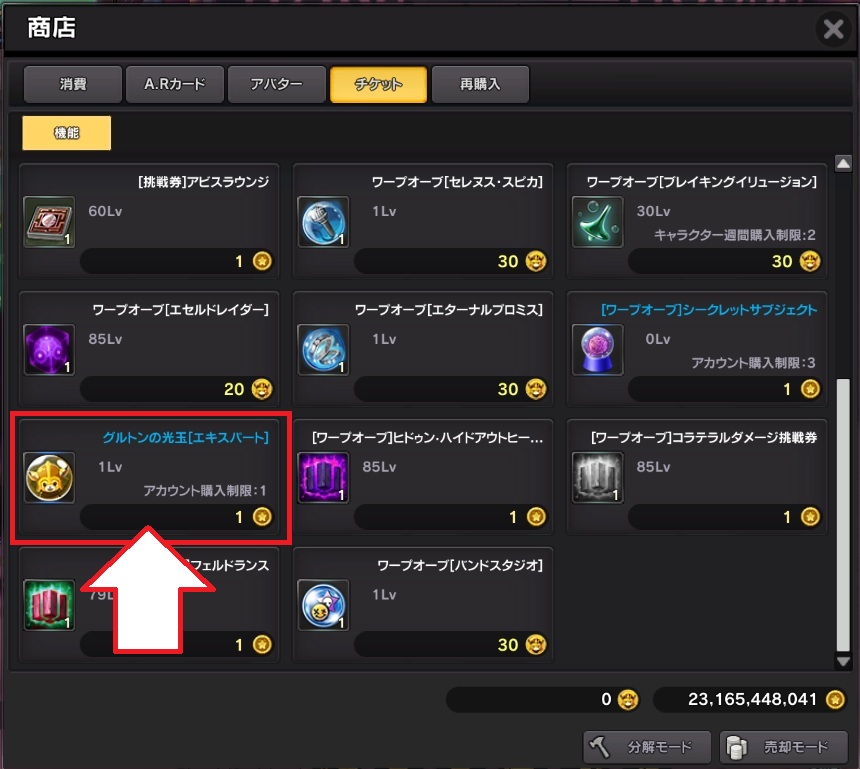Enable 分解モード with the hammer button
The width and height of the screenshot is (860, 769).
[647, 747]
